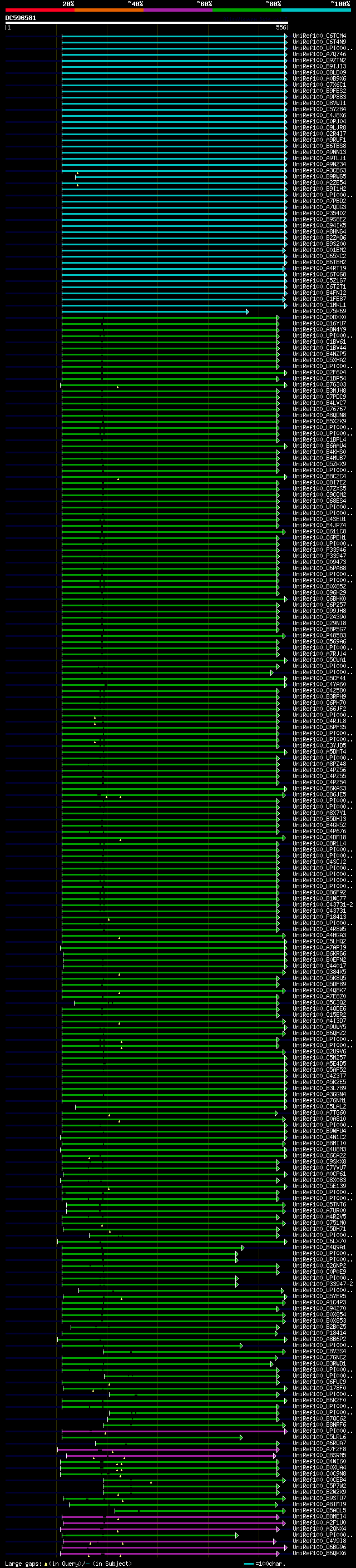356x1568 pixels.
Task: Open hit UniRef100_C6TCM4
Action: (x=319, y=36)
